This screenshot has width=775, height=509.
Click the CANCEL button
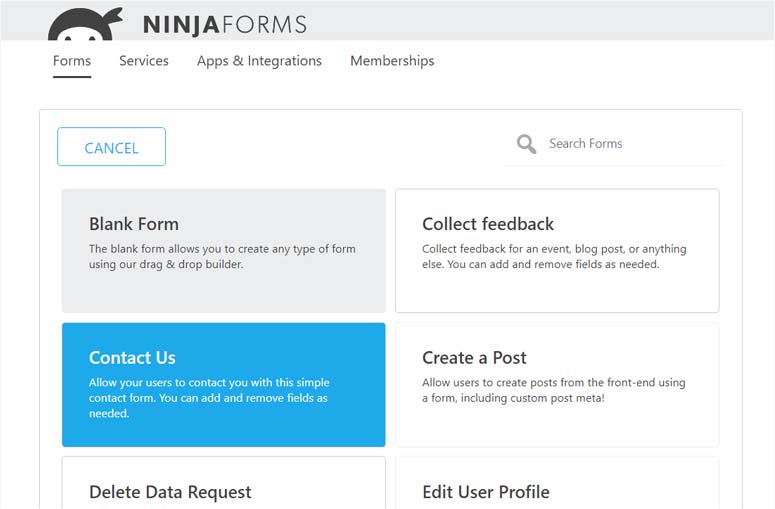click(x=111, y=147)
